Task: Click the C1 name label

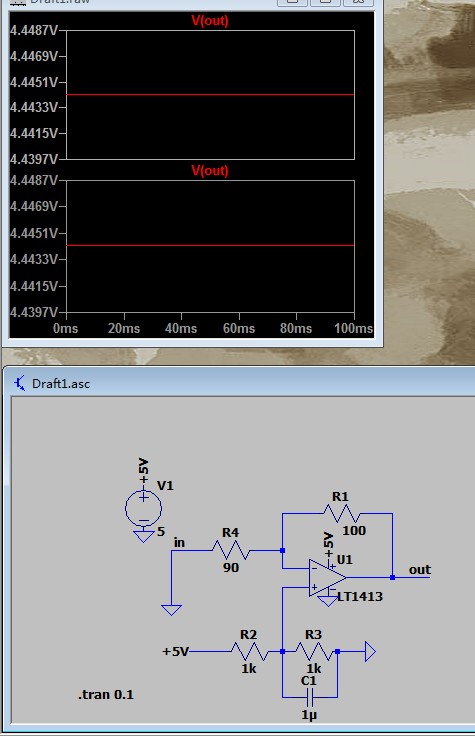Action: (309, 681)
